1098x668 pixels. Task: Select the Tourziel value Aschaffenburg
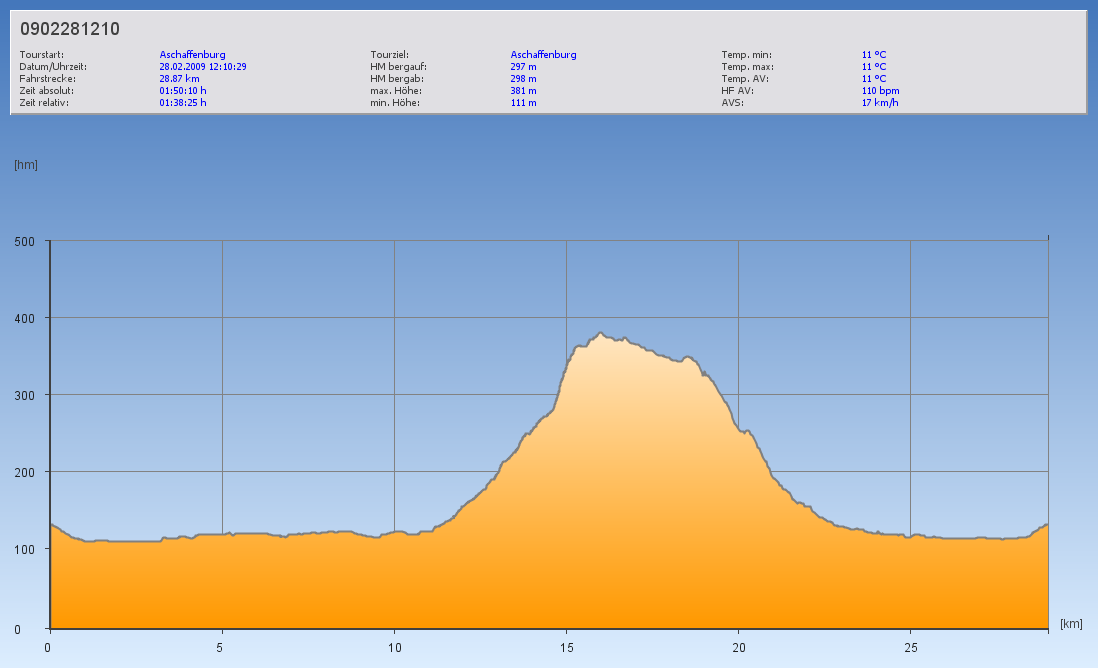(x=543, y=55)
